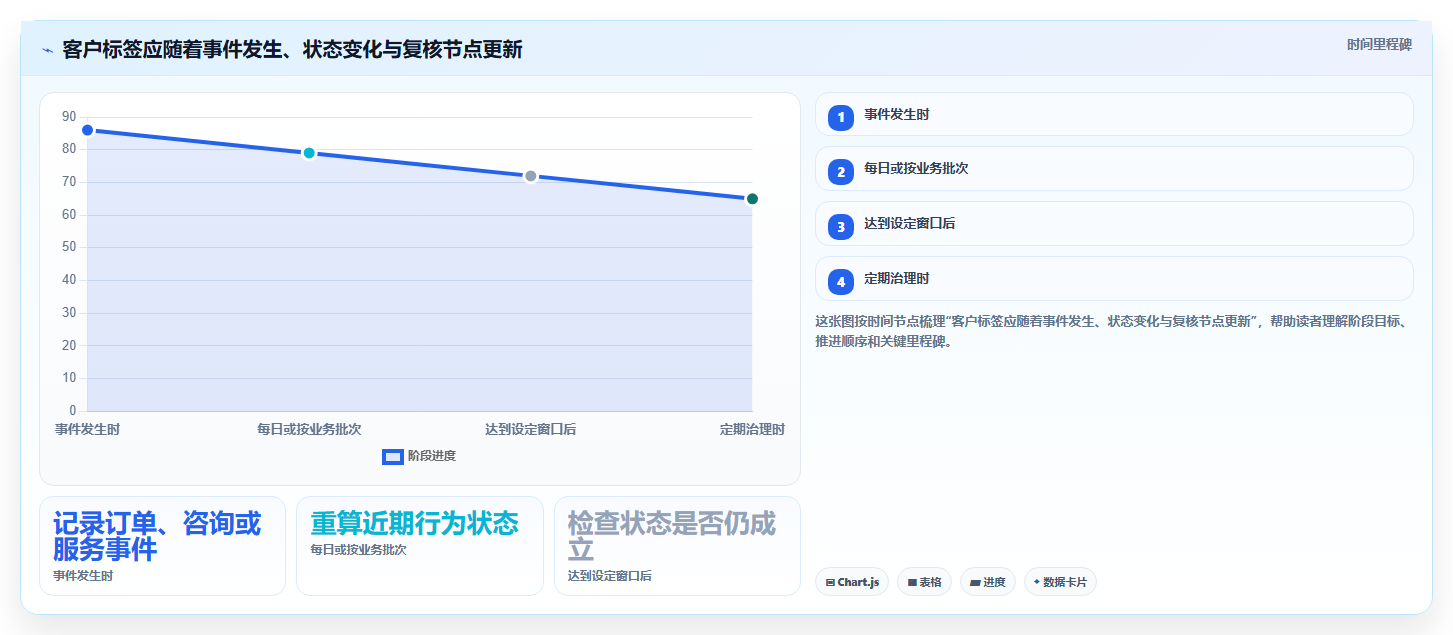Click the Chart.js tag chip
Image resolution: width=1453 pixels, height=635 pixels.
coord(852,582)
